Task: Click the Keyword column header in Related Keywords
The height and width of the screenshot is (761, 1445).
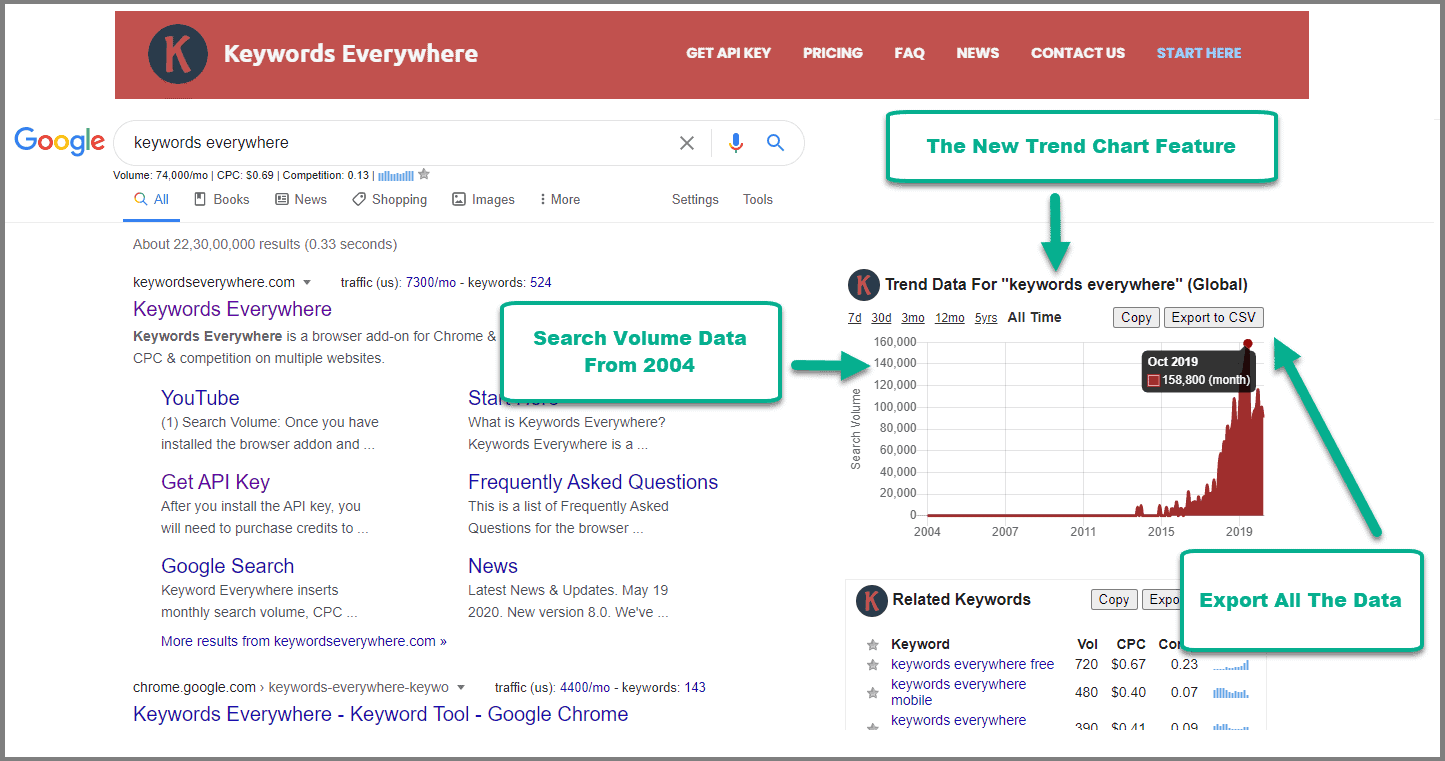Action: 920,644
